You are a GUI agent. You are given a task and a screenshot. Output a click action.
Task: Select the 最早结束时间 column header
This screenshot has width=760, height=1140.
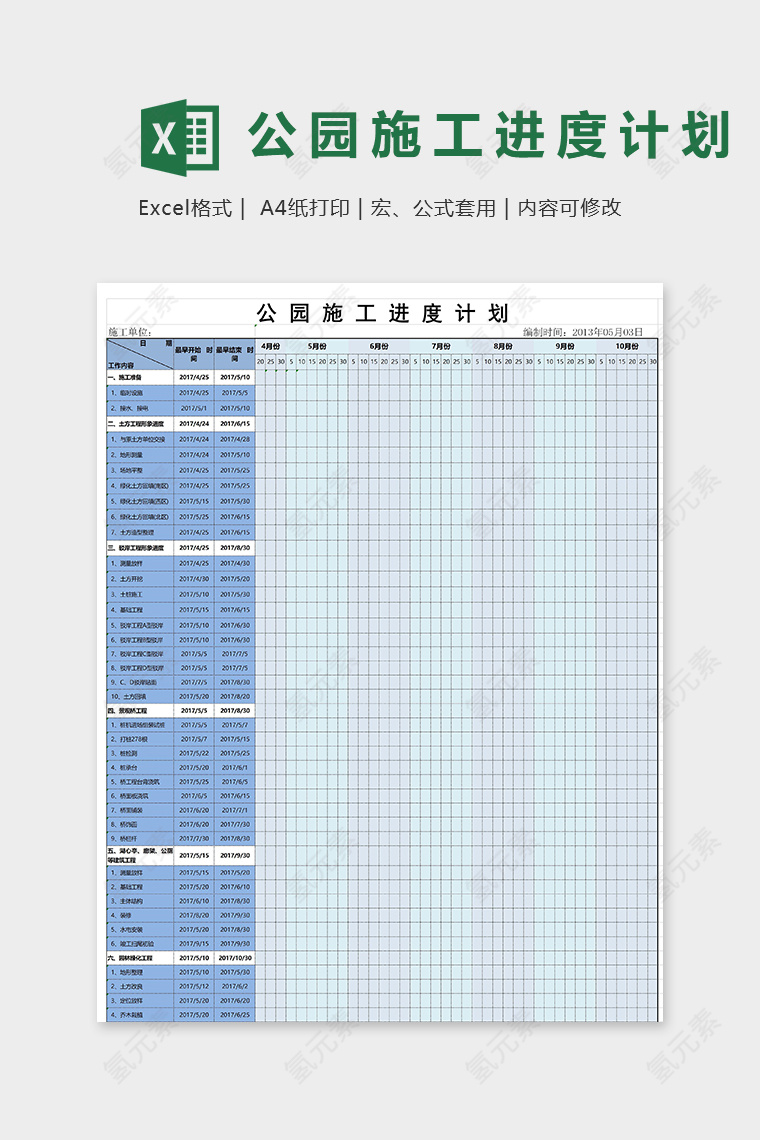(235, 355)
